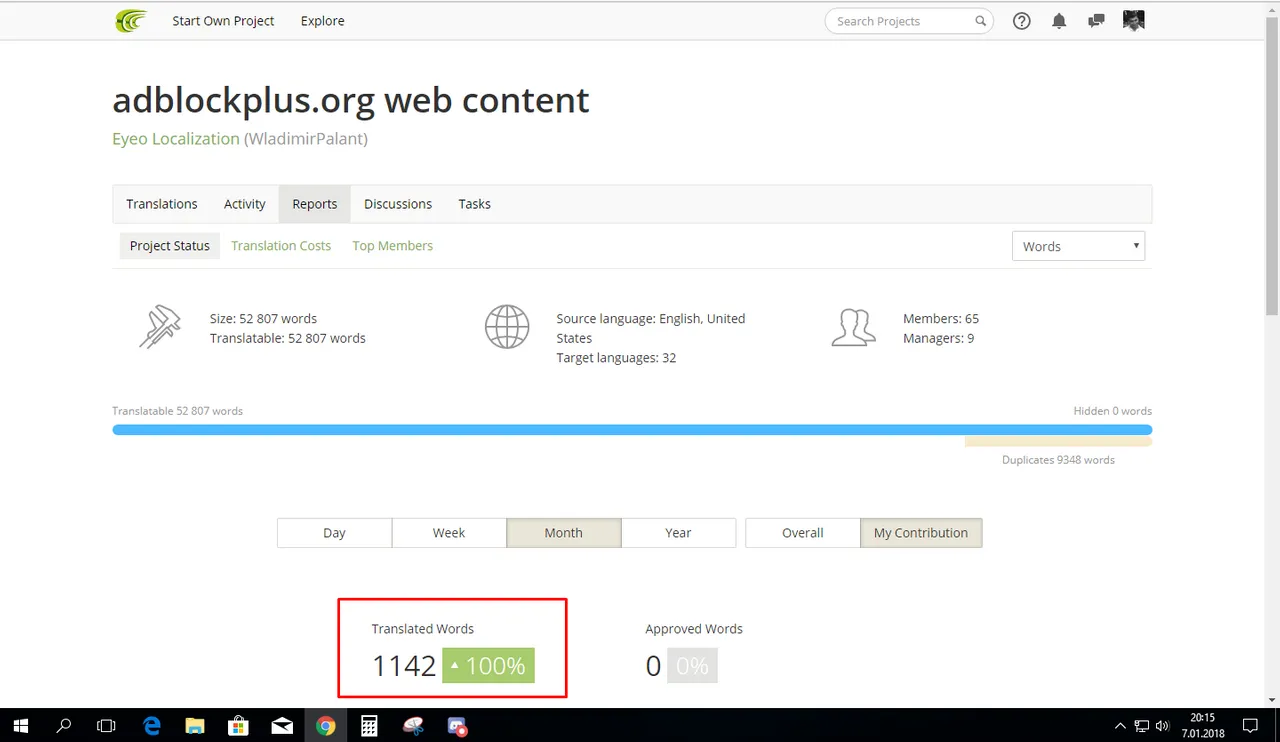Click the globe languages icon
The image size is (1280, 742).
pos(507,327)
